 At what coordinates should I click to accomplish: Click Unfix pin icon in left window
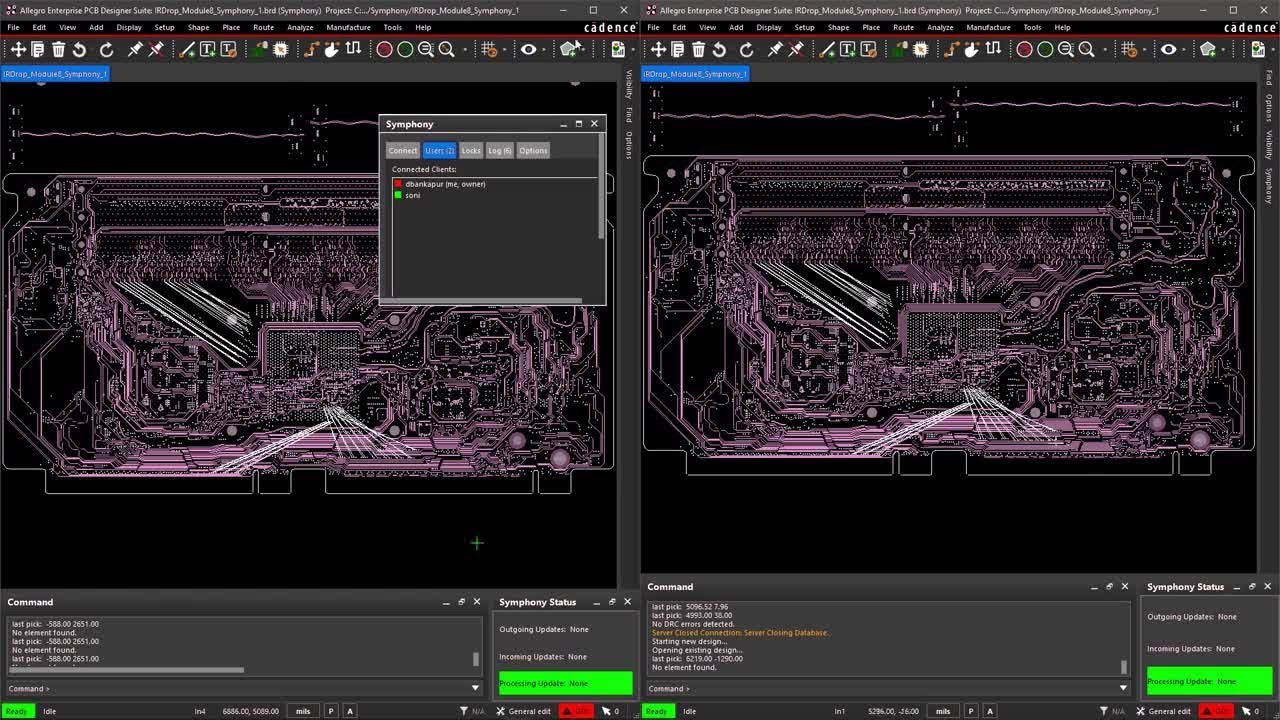click(x=156, y=49)
